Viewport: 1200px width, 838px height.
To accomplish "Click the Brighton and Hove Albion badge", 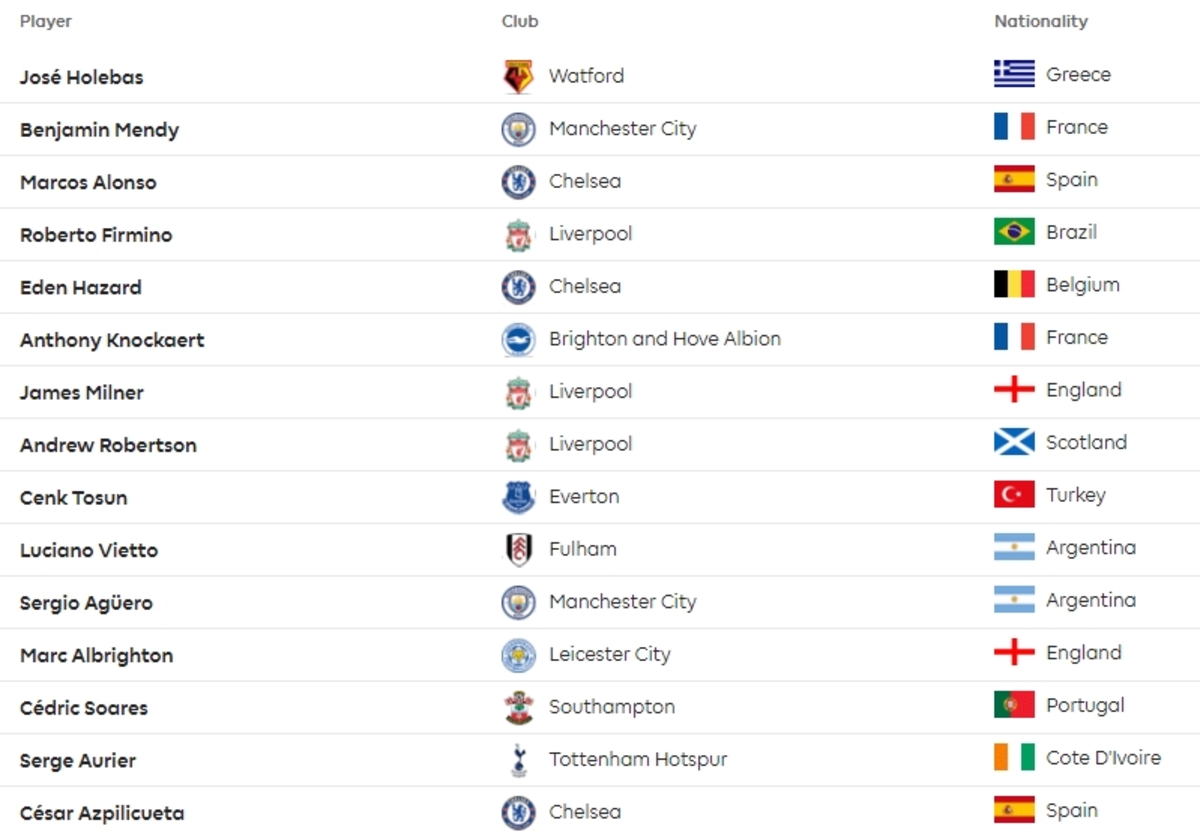I will [x=518, y=339].
